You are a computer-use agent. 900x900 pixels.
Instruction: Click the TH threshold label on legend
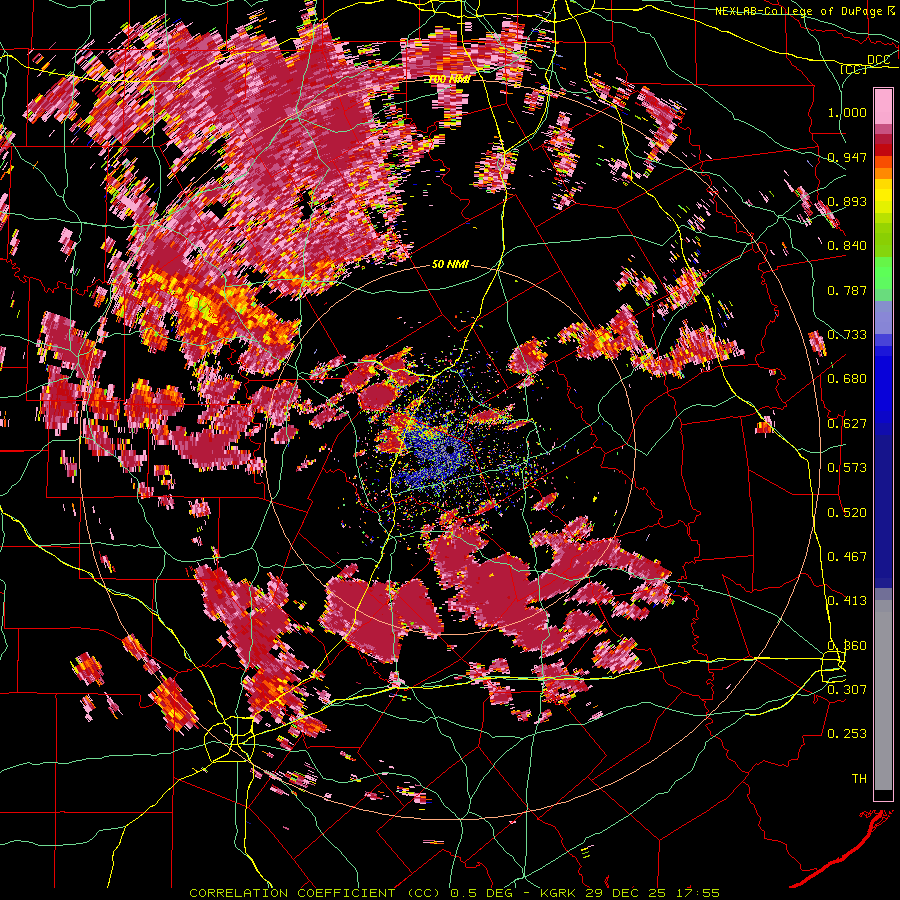[x=859, y=779]
